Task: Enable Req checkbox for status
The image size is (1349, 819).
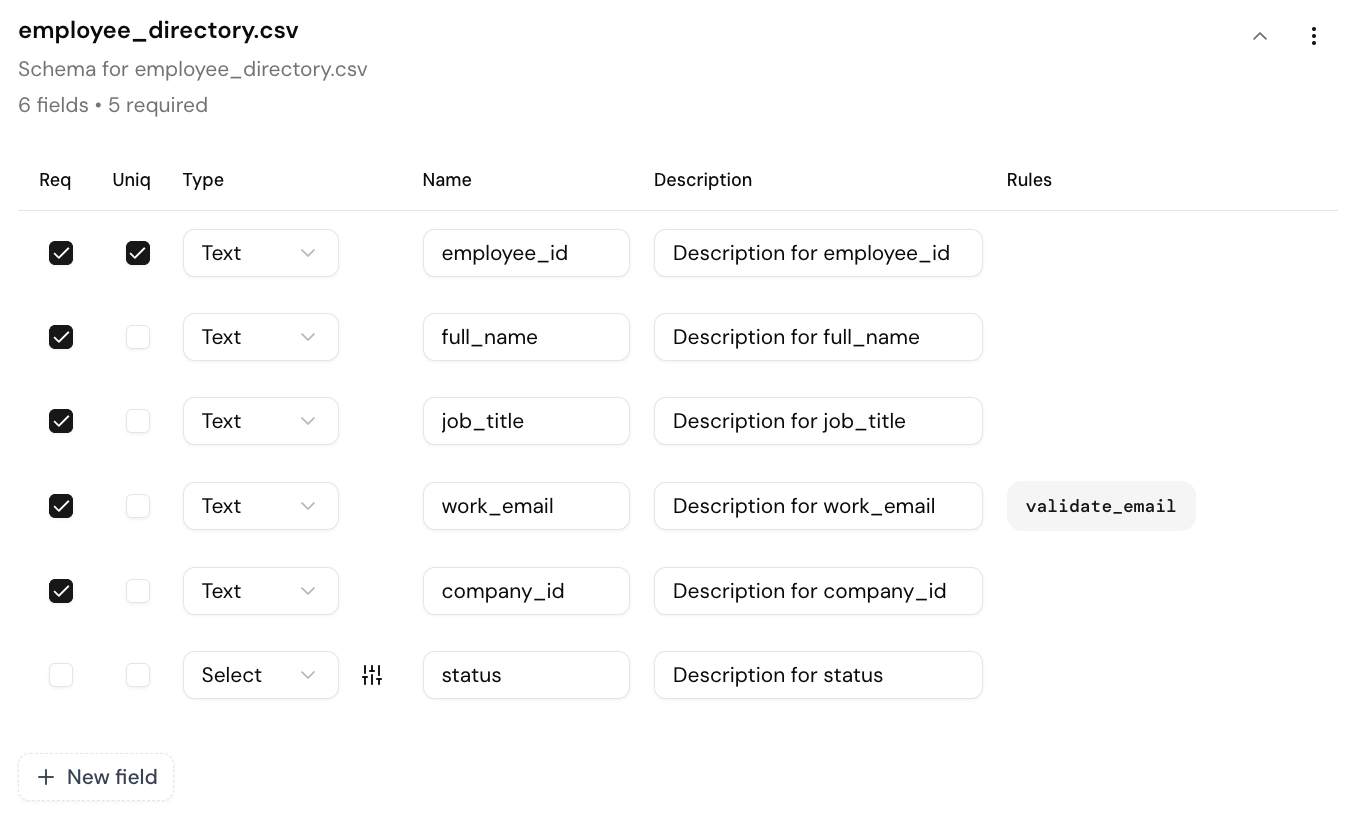Action: point(61,675)
